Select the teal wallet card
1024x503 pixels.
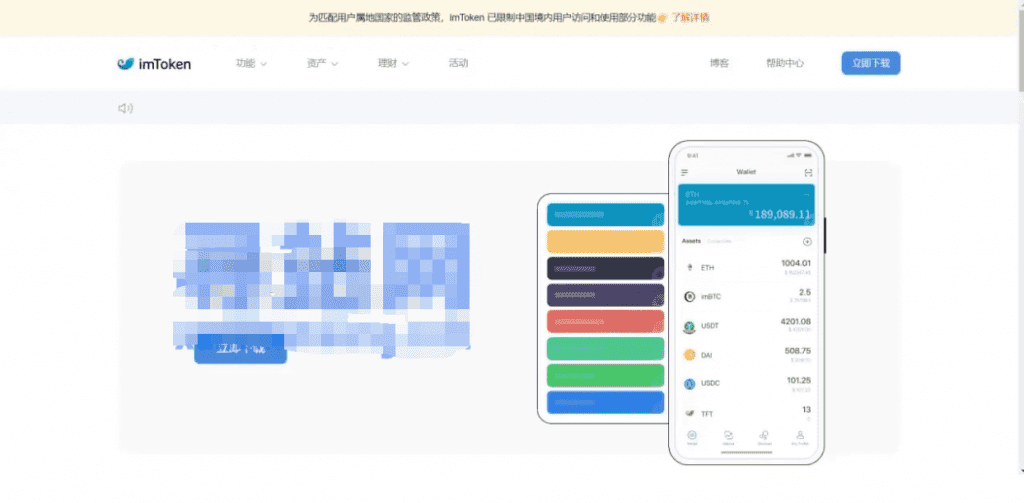pos(605,214)
